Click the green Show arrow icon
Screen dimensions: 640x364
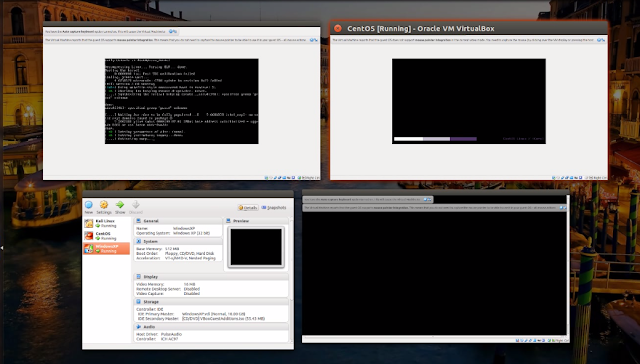point(120,204)
